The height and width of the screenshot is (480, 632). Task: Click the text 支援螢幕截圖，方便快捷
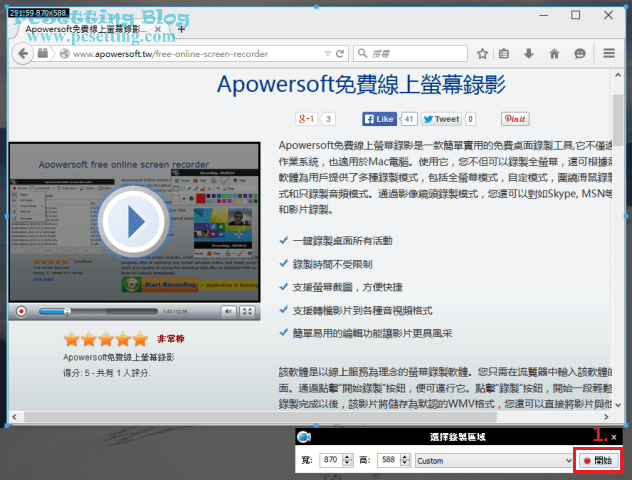coord(347,287)
